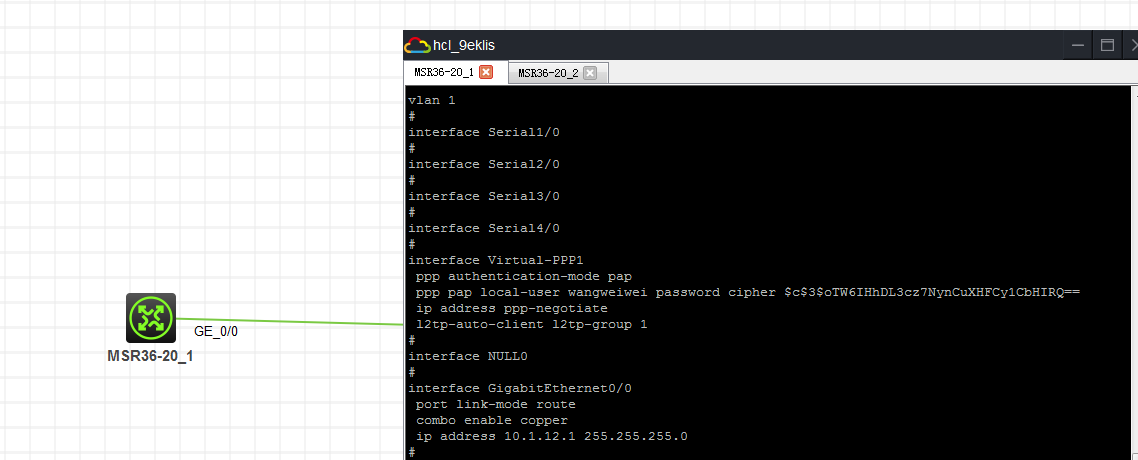Select the green link line from router
The height and width of the screenshot is (460, 1138).
coord(290,321)
